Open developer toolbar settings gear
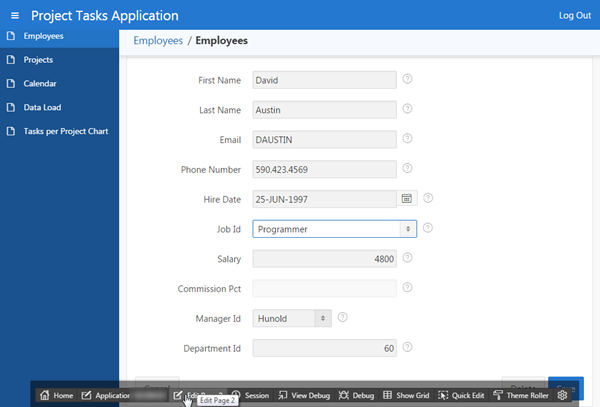 [x=562, y=395]
